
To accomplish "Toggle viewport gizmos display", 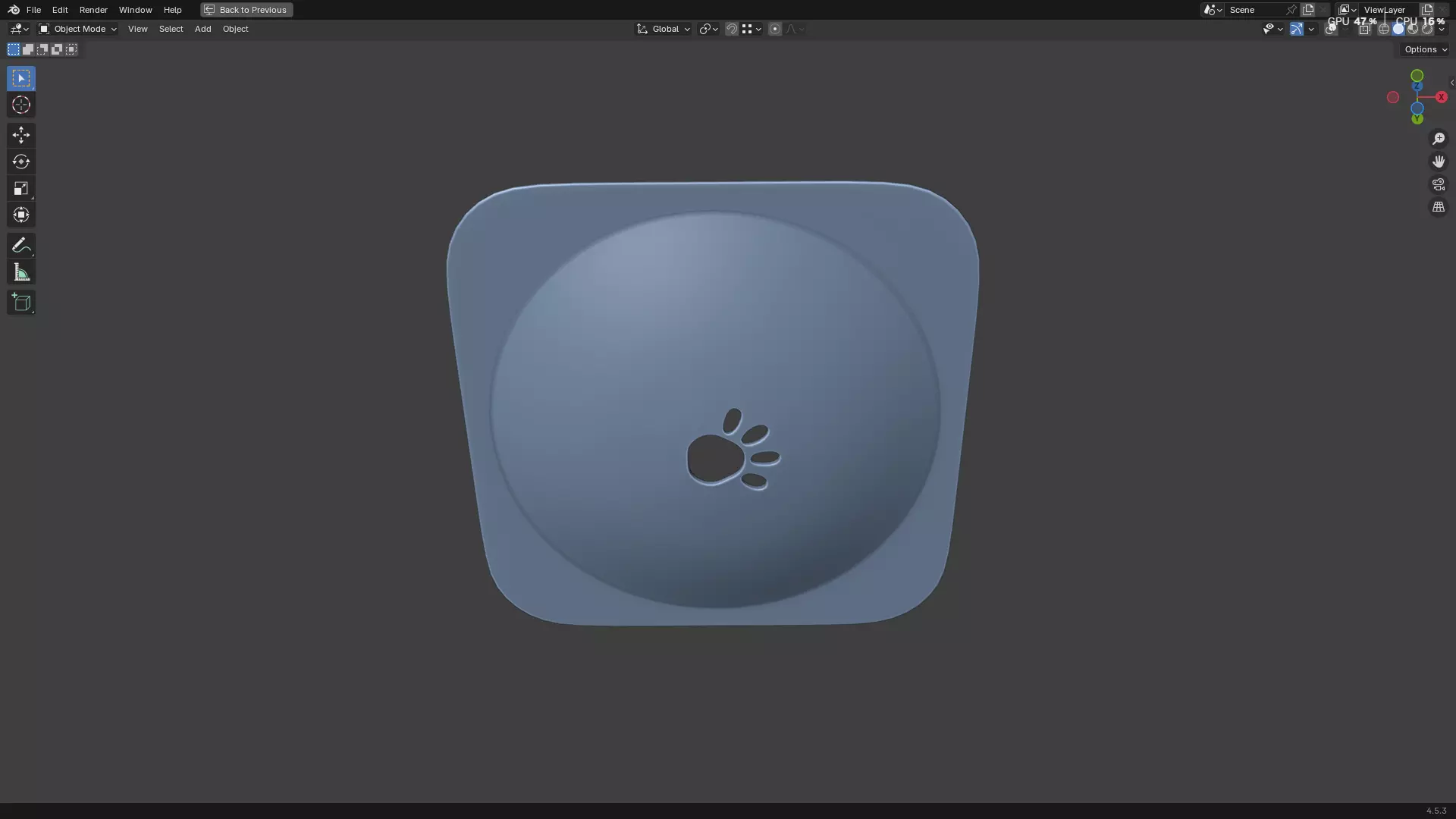I will coord(1297,29).
